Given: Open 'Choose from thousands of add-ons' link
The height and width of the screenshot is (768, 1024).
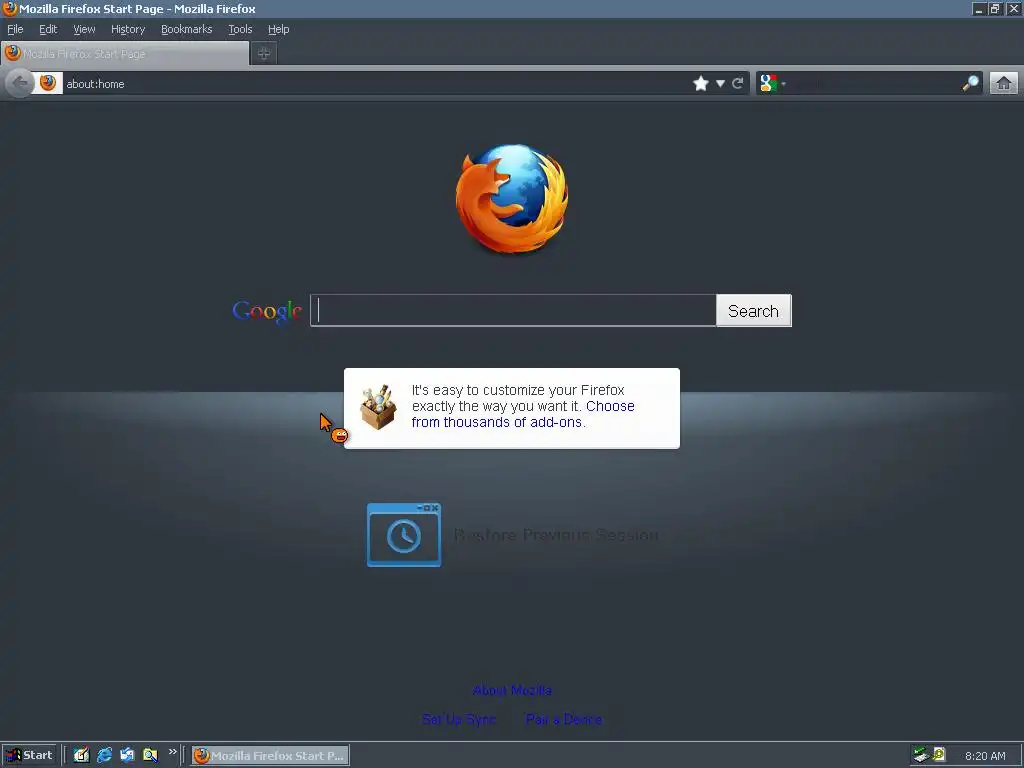Looking at the screenshot, I should (523, 414).
